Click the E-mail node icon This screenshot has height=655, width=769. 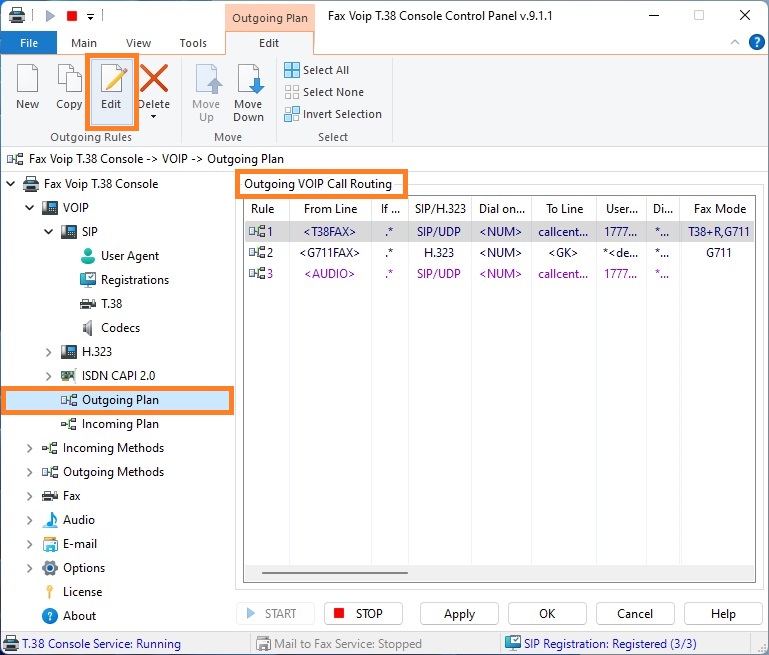(50, 544)
